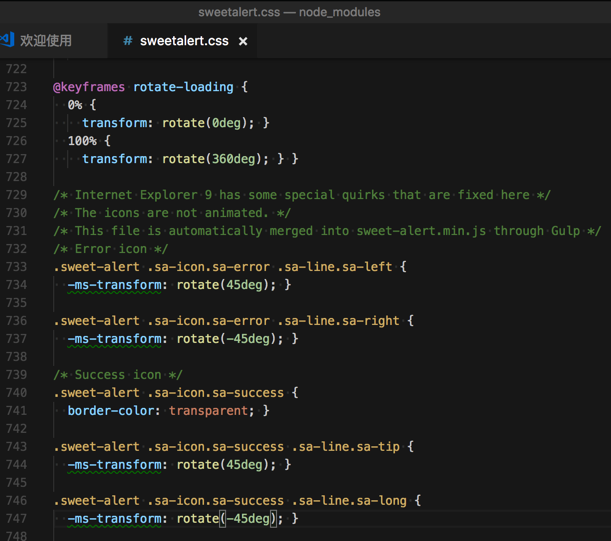Switch to the 欢迎使用 tab
The width and height of the screenshot is (611, 541).
click(46, 41)
